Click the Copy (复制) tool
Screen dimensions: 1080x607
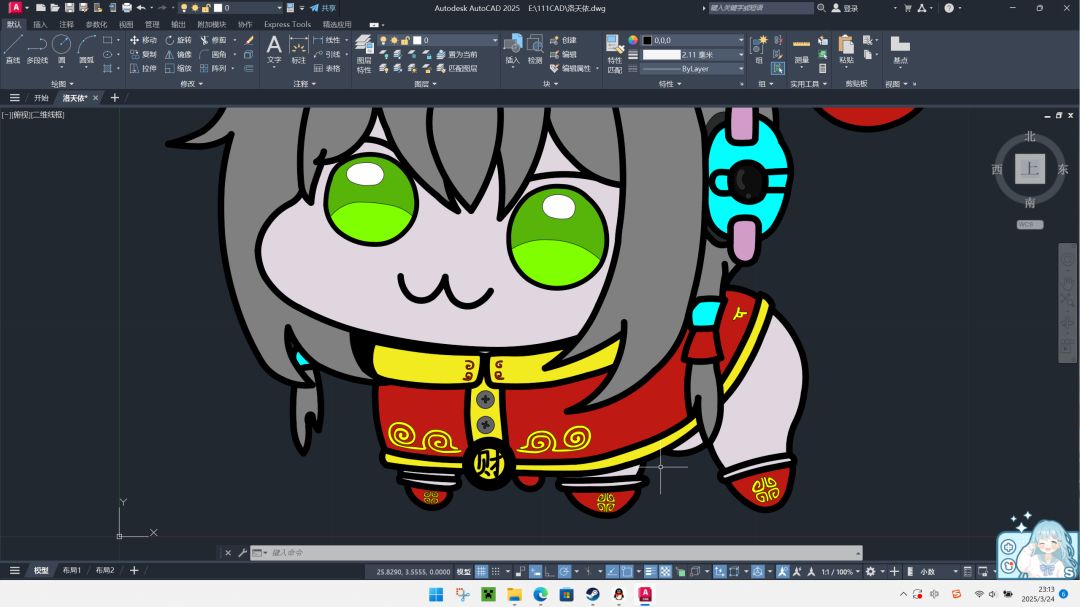(x=143, y=54)
